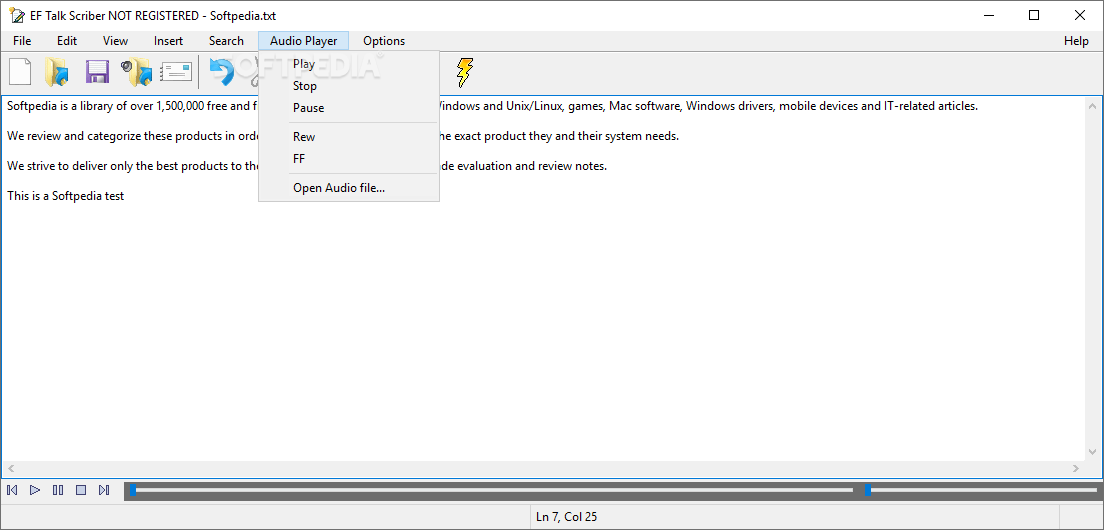Viewport: 1104px width, 530px height.
Task: Click the text 'We review and categorize these products'
Action: coord(111,137)
